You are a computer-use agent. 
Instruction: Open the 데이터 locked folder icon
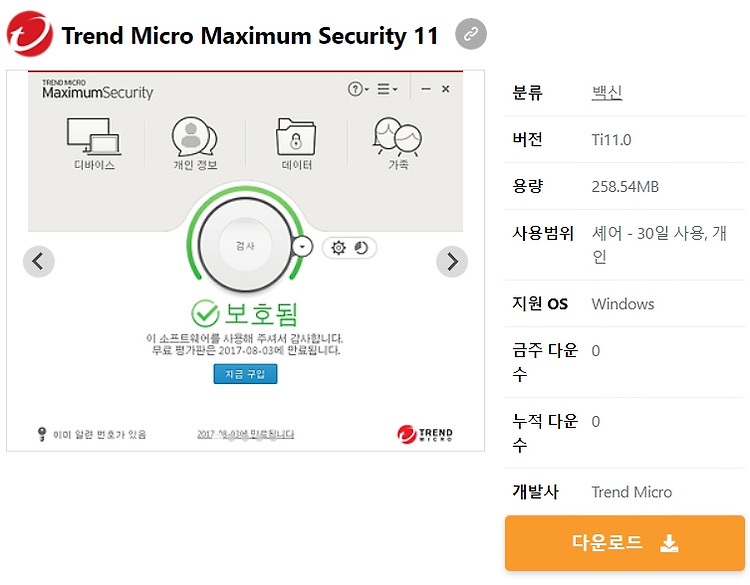[x=297, y=143]
